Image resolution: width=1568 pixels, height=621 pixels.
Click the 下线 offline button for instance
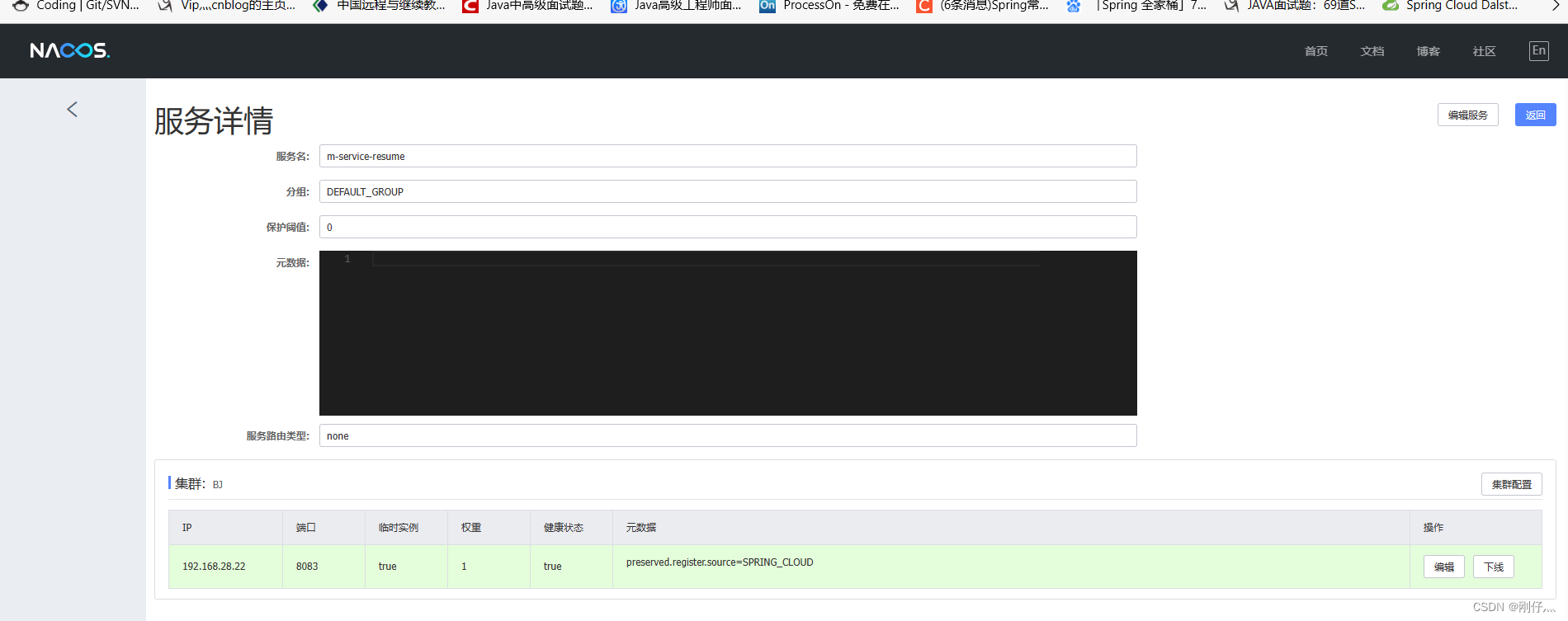pyautogui.click(x=1494, y=567)
